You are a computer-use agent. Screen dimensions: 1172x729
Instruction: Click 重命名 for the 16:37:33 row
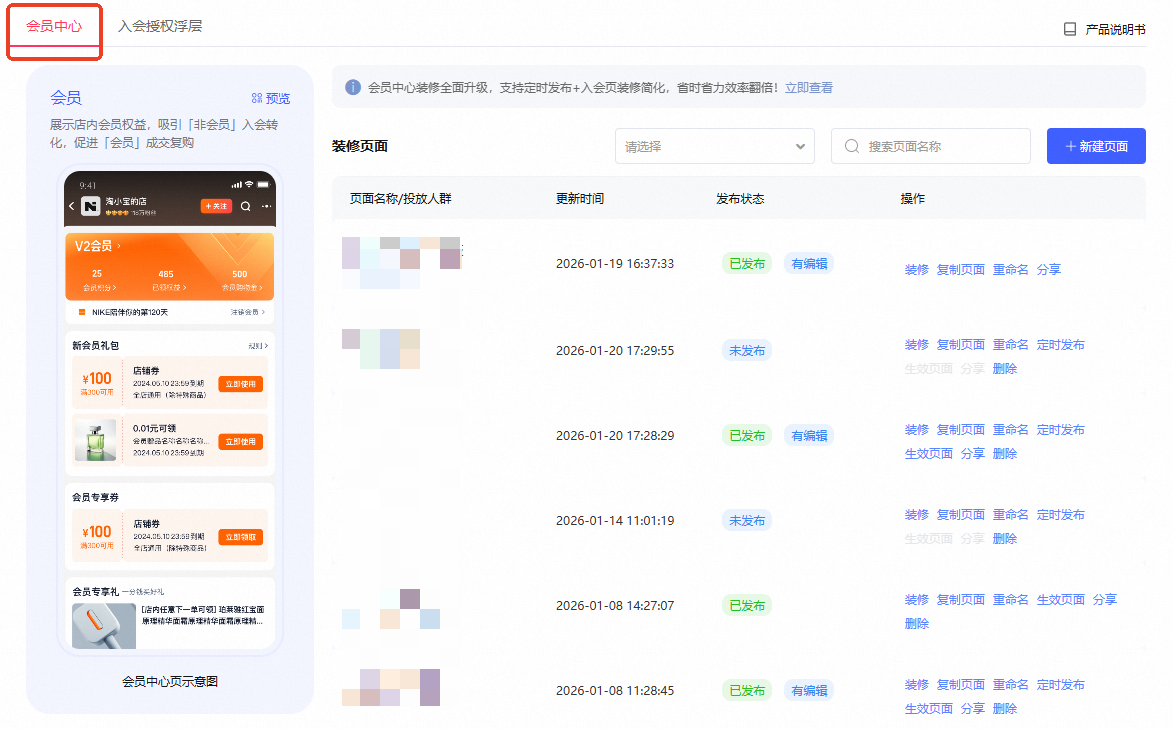(x=1011, y=269)
